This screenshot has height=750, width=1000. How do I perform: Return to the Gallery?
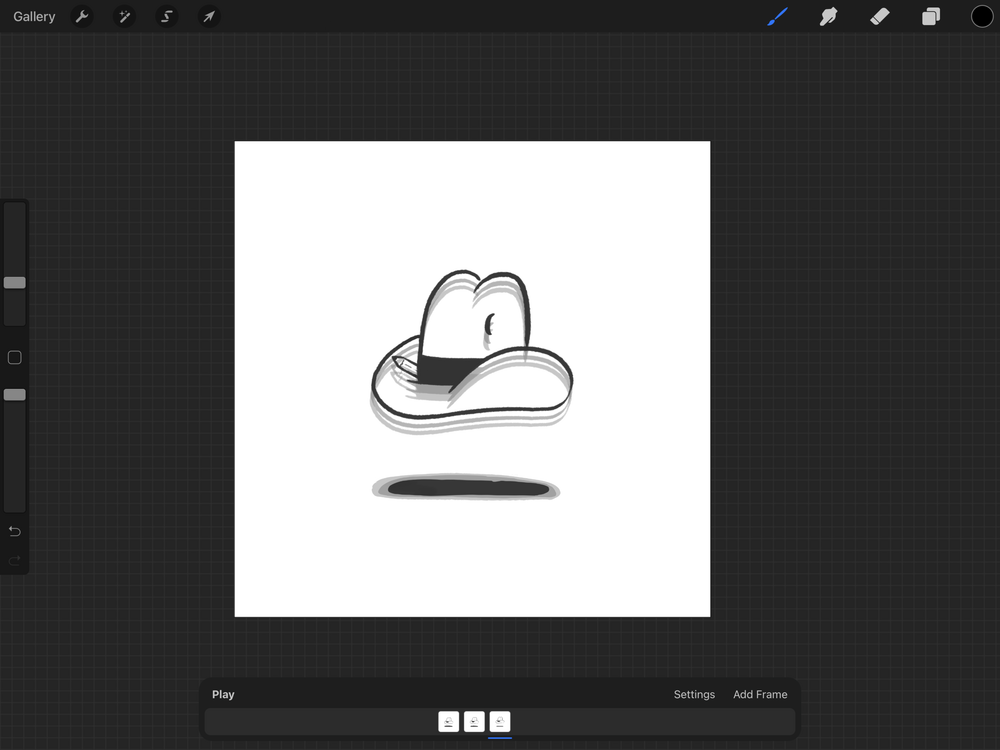tap(34, 16)
